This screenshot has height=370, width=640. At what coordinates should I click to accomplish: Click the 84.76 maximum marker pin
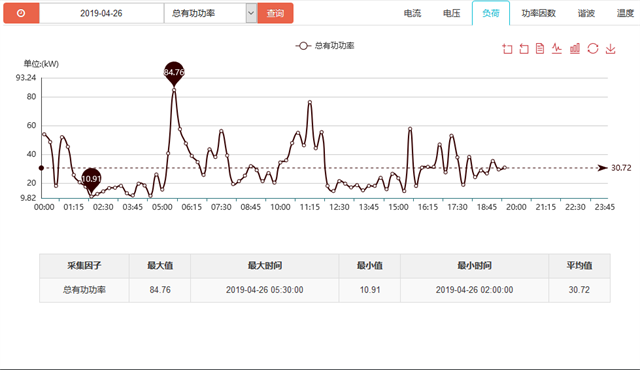click(174, 73)
